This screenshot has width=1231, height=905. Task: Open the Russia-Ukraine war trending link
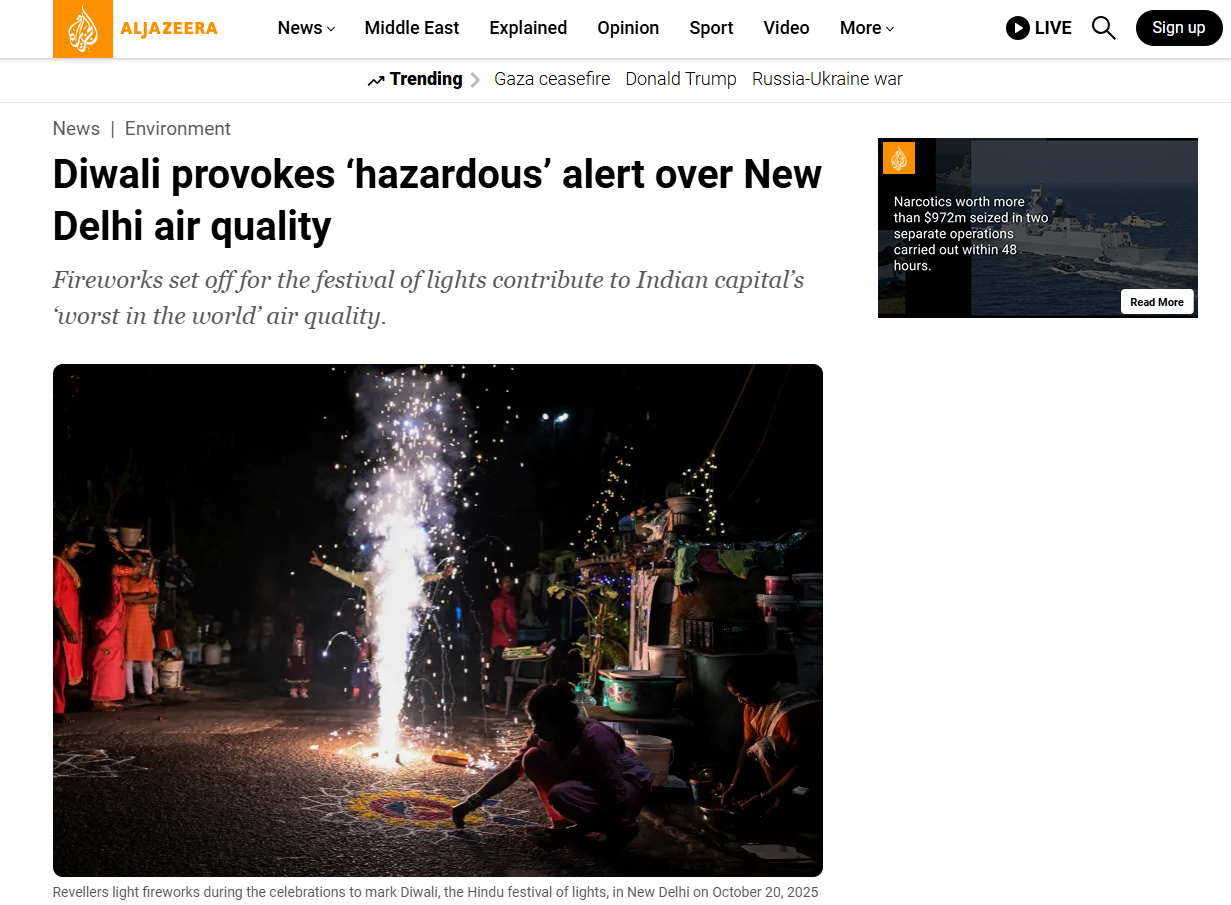pyautogui.click(x=827, y=79)
